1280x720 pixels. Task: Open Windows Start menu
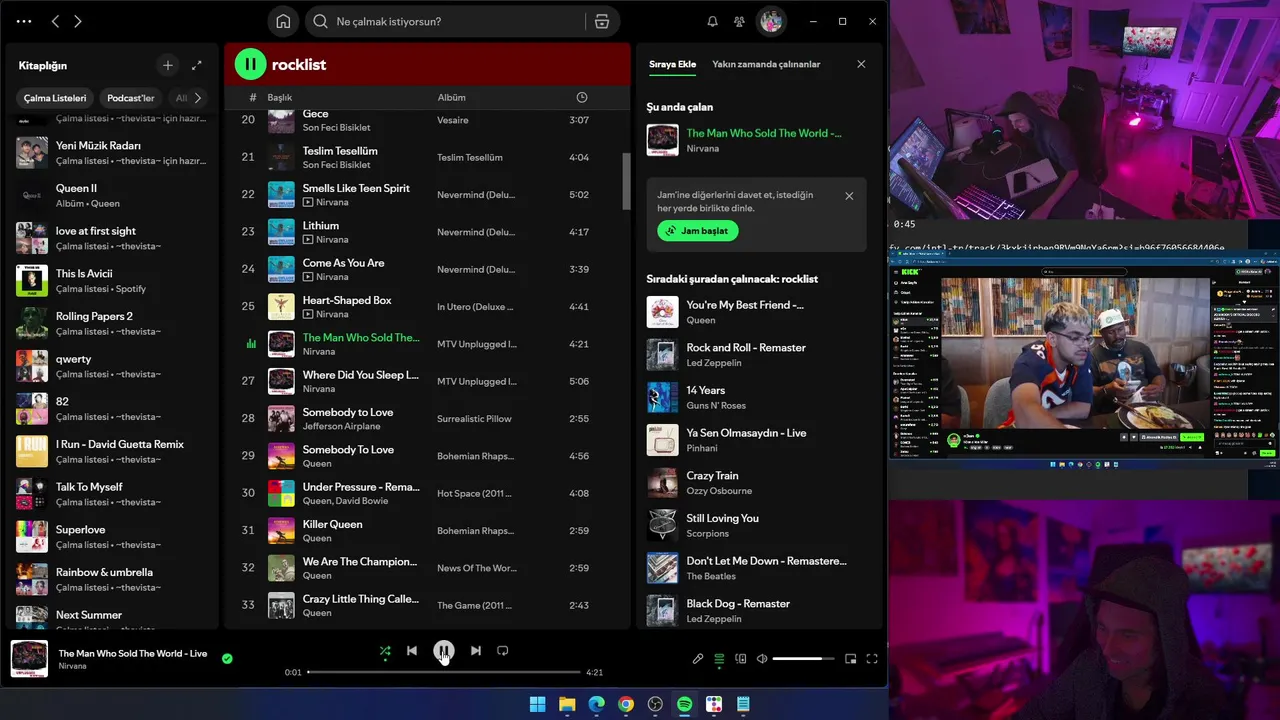click(x=537, y=704)
